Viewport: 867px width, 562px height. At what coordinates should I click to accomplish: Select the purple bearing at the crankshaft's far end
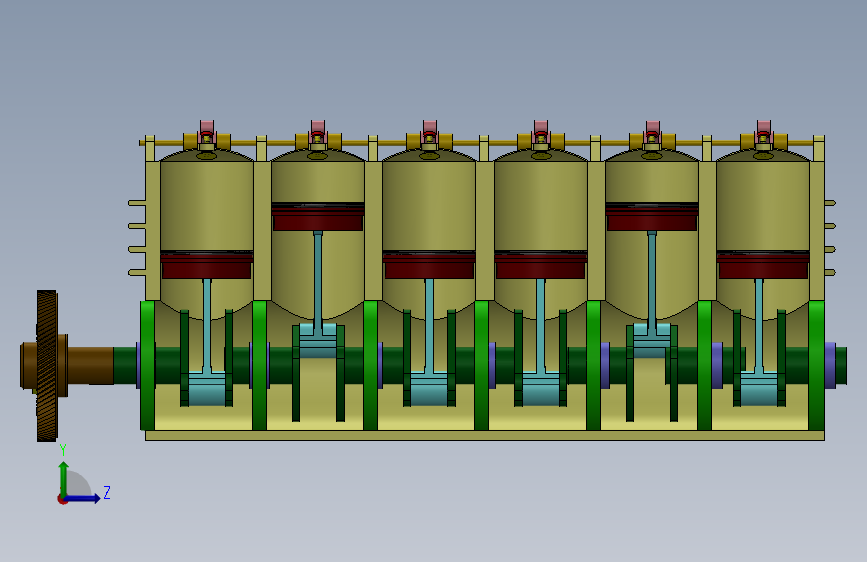pos(830,365)
